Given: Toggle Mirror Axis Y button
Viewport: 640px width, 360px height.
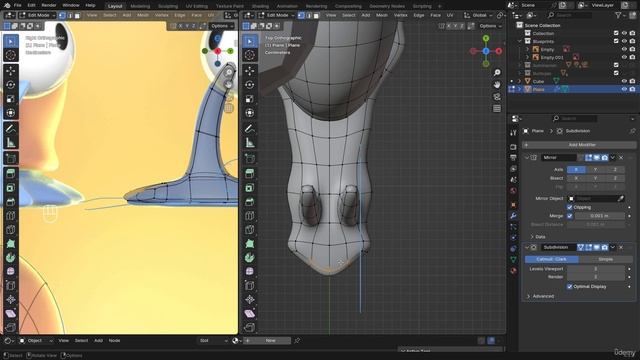Looking at the screenshot, I should pyautogui.click(x=595, y=169).
